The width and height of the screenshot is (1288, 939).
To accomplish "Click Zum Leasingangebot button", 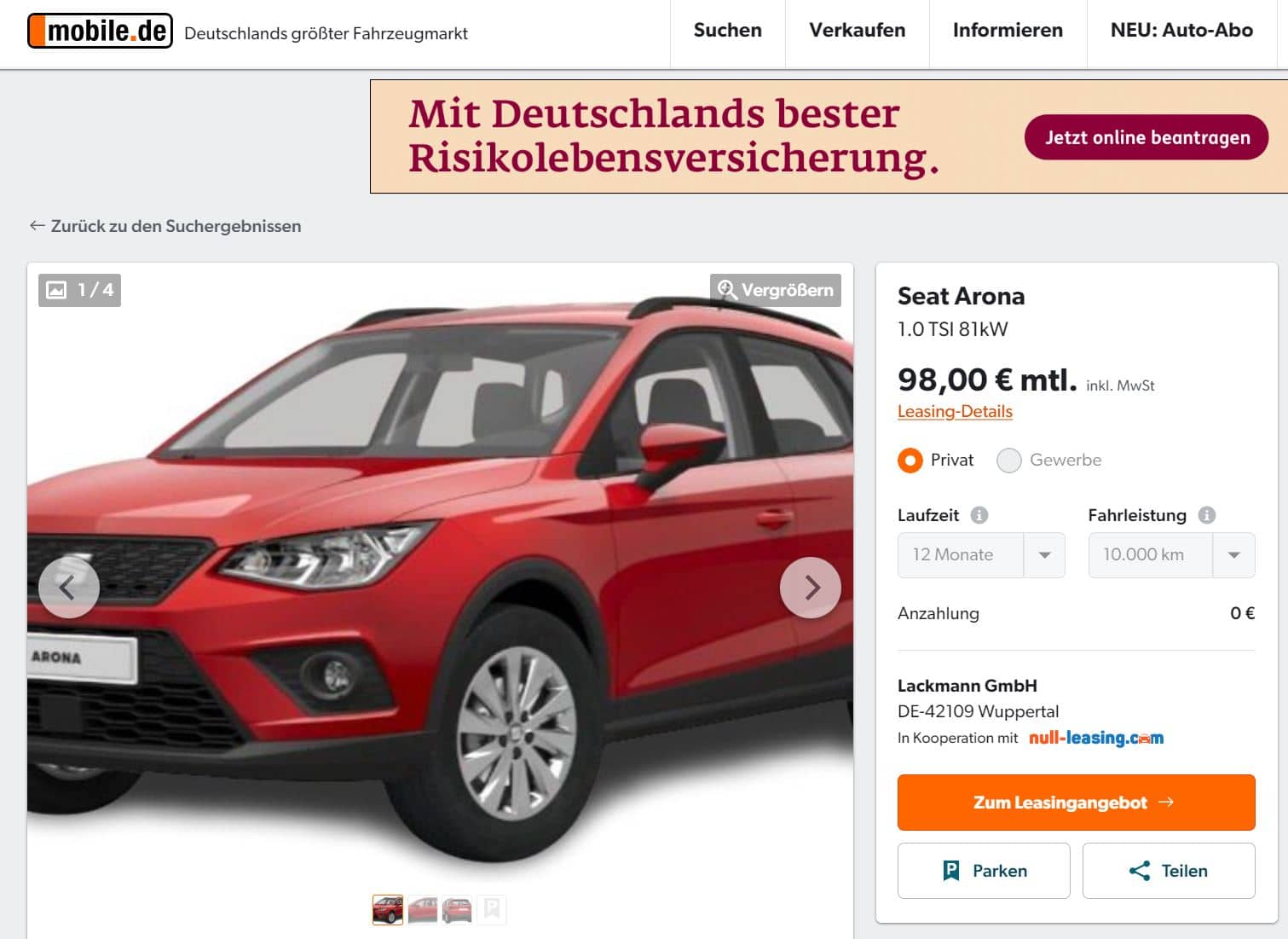I will [1076, 803].
